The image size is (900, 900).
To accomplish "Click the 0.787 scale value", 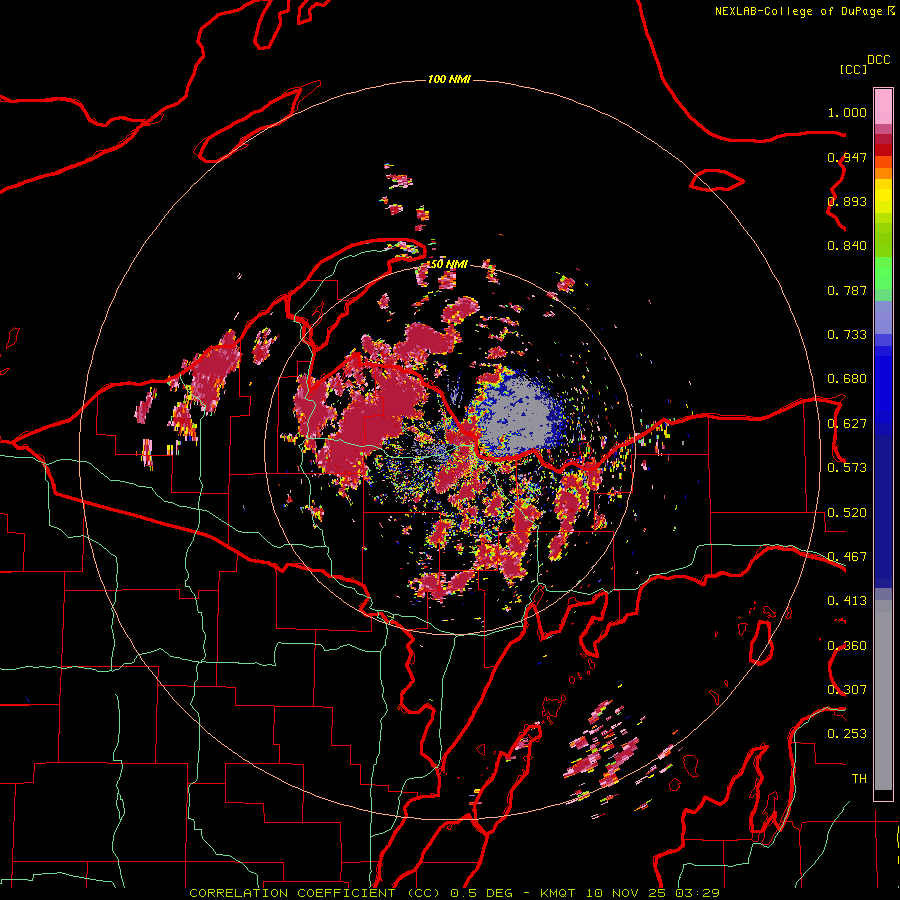I will (x=847, y=290).
